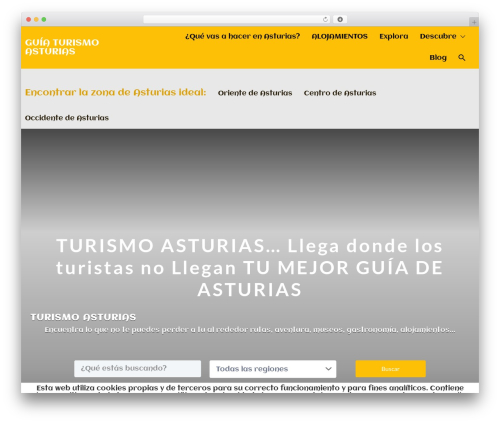Expand the Descubre menu chevron
This screenshot has width=500, height=423.
tap(463, 37)
